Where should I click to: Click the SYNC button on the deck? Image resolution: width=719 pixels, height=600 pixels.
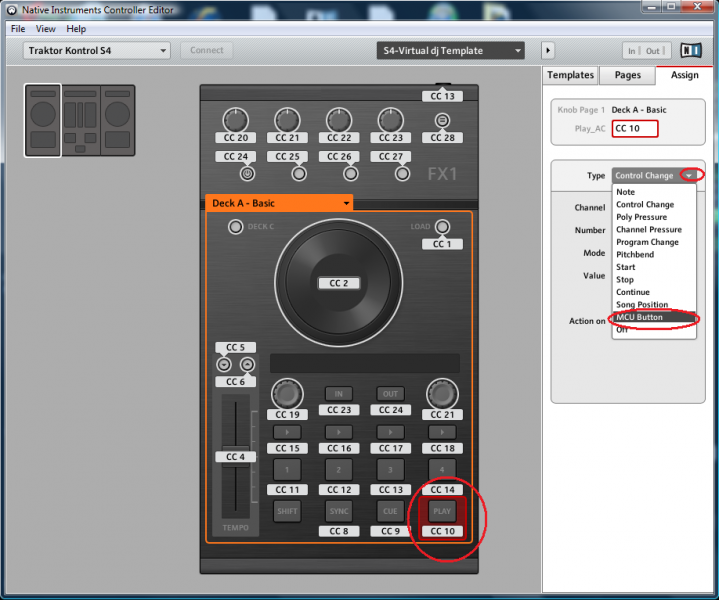[339, 511]
